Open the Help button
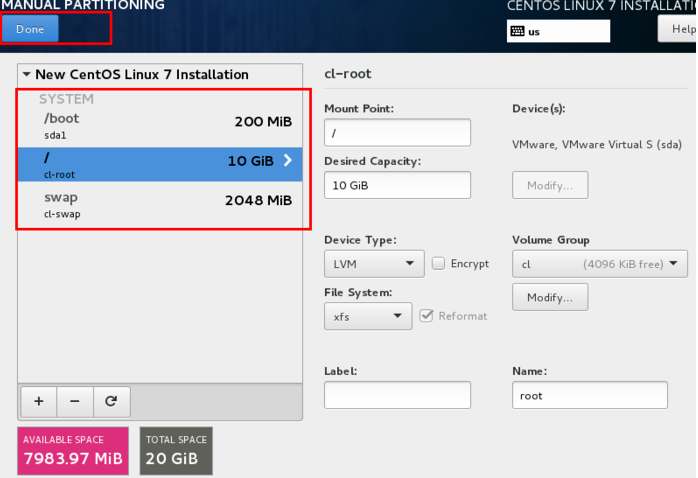 tap(678, 29)
